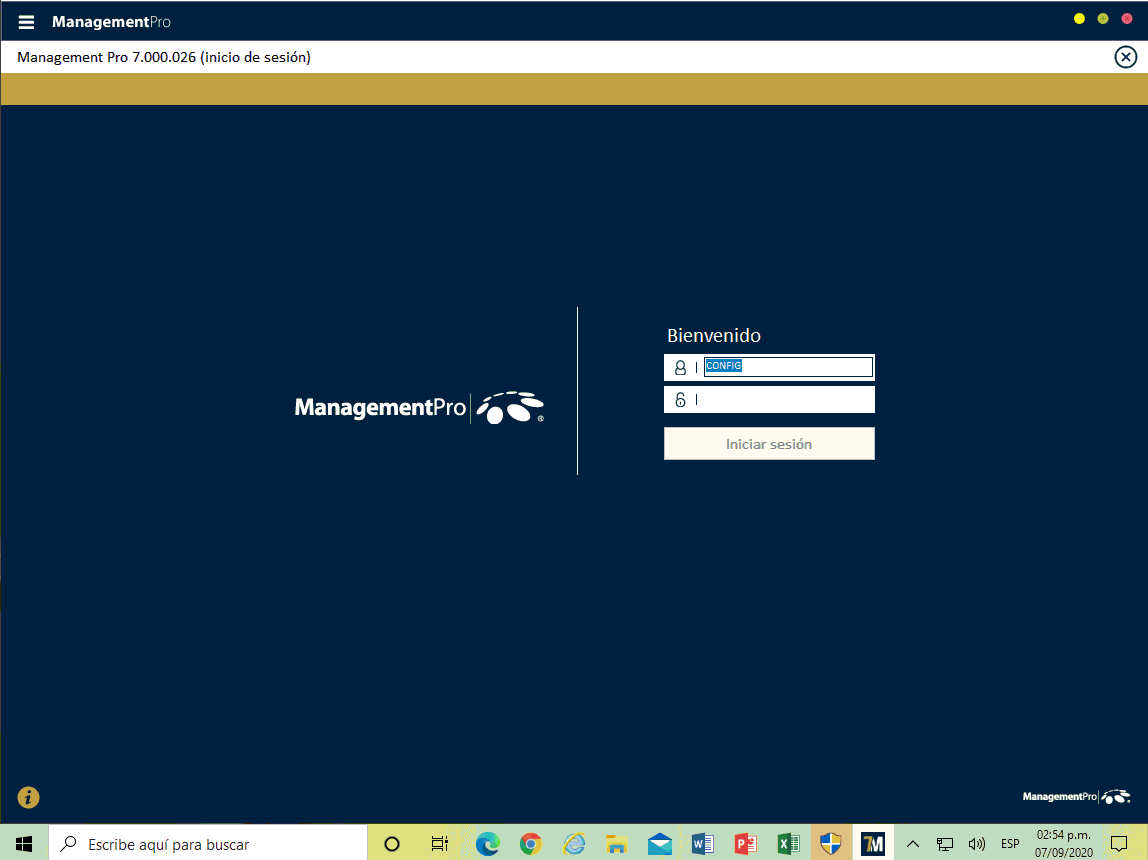Click the central ManagementPro logo

click(419, 408)
